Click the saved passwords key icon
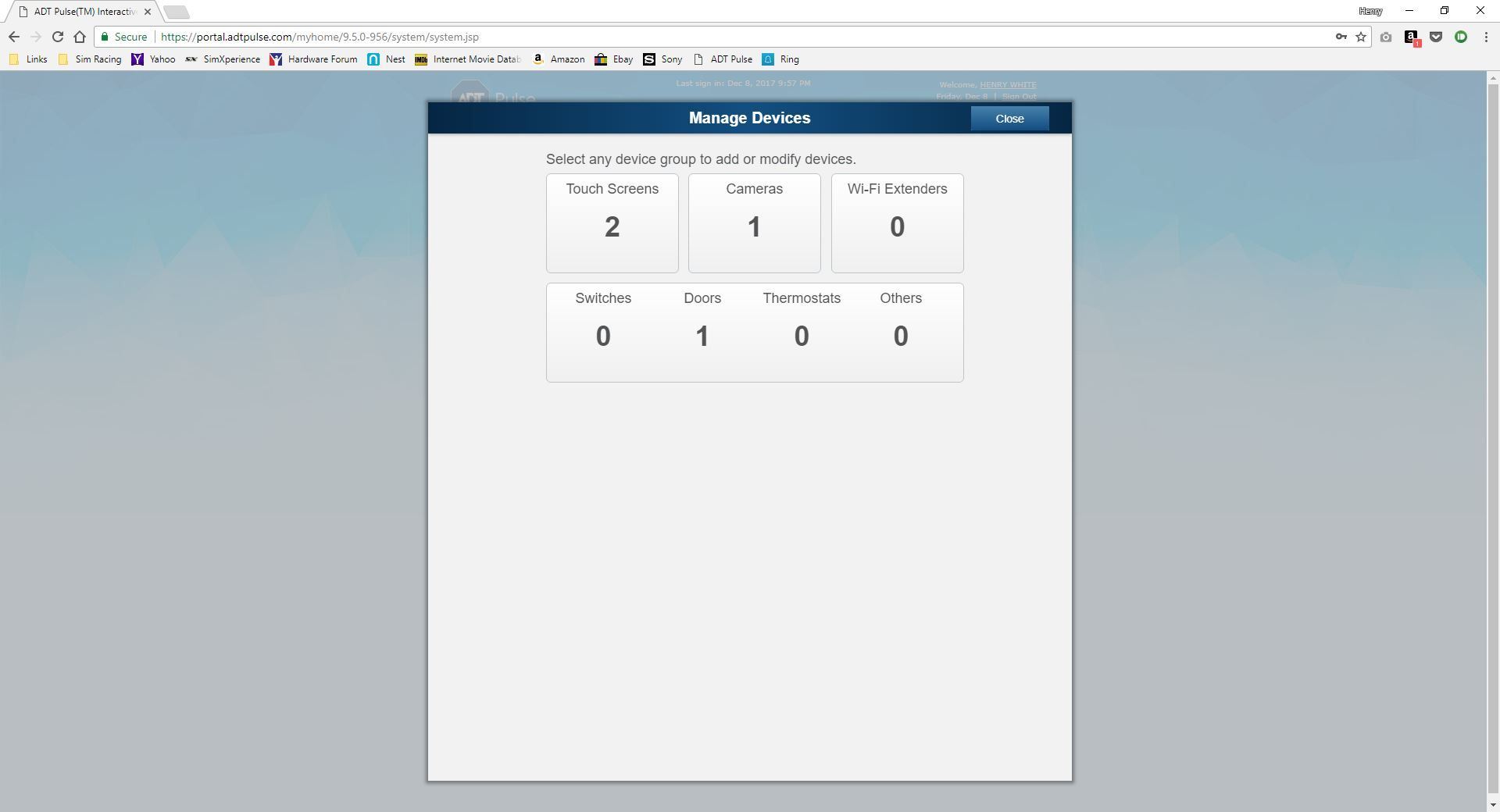This screenshot has height=812, width=1500. [x=1341, y=37]
